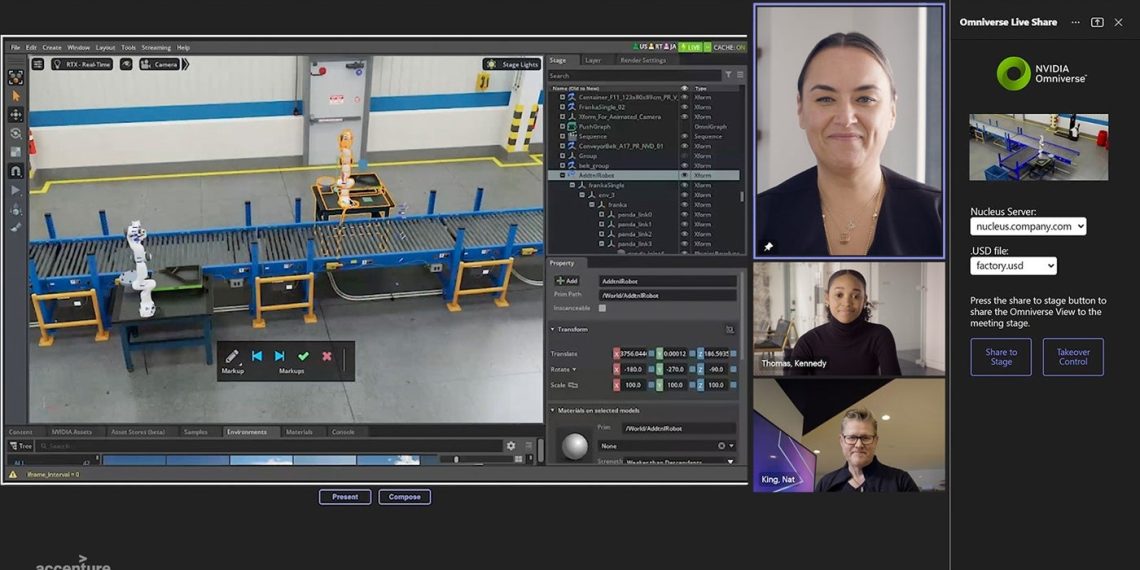The image size is (1140, 570).
Task: Select the paint brush tool in the left toolbar
Action: pyautogui.click(x=16, y=227)
